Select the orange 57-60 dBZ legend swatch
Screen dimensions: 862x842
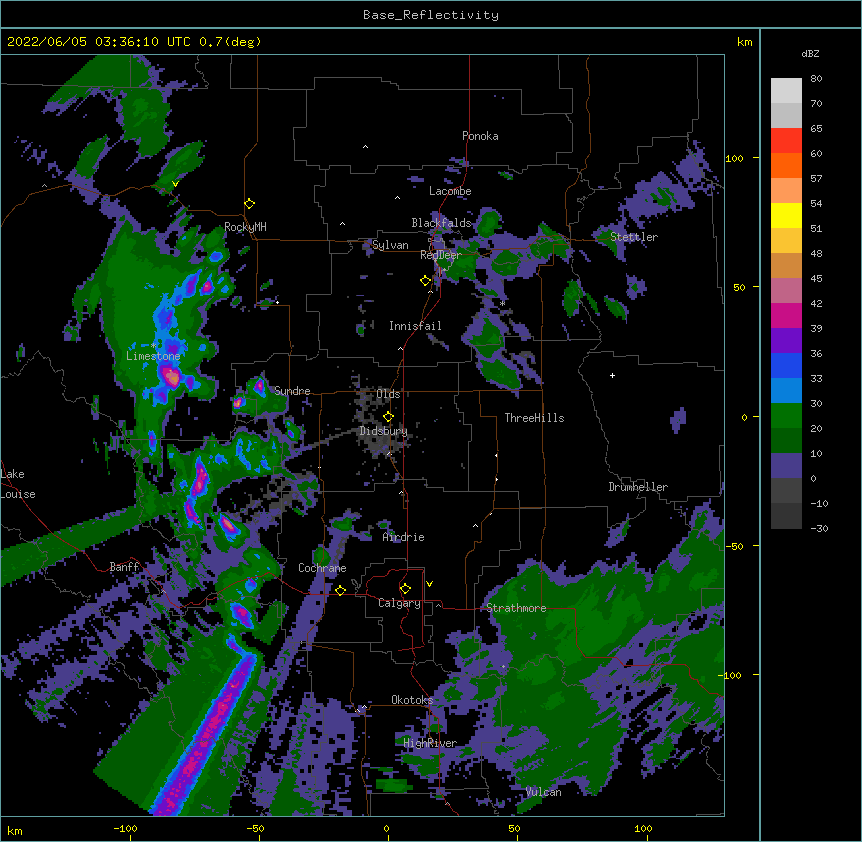tap(786, 166)
